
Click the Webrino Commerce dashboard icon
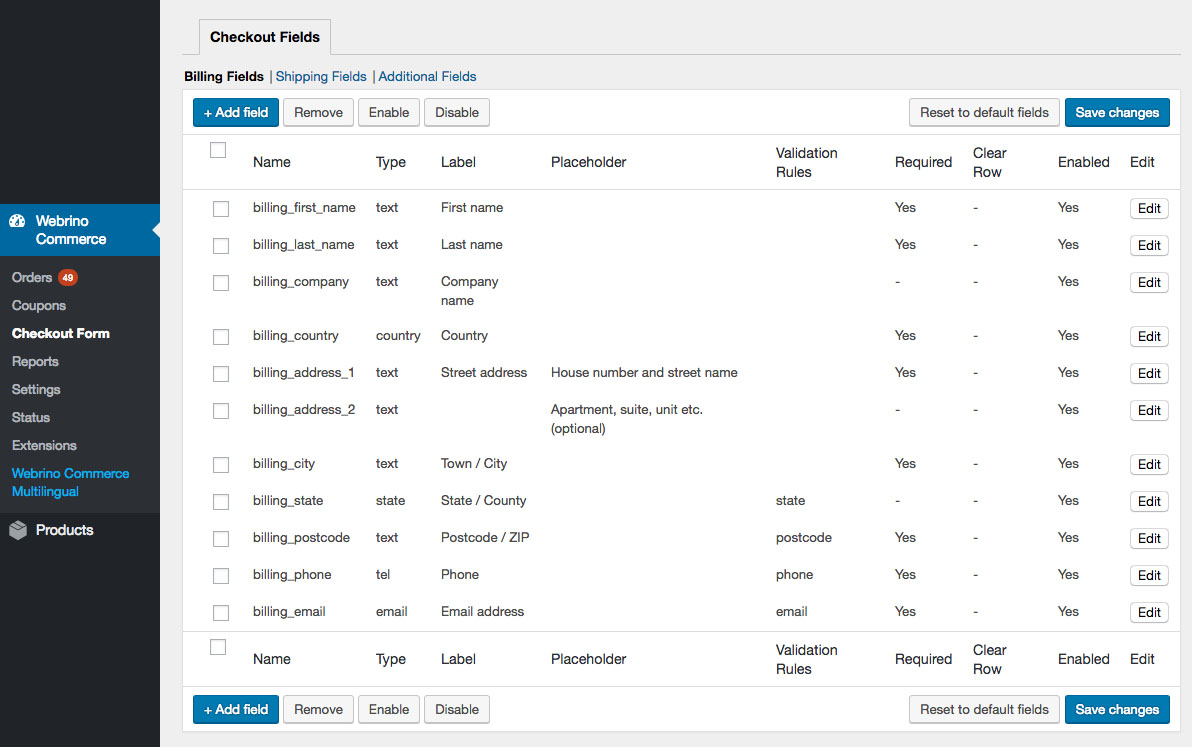[x=17, y=221]
